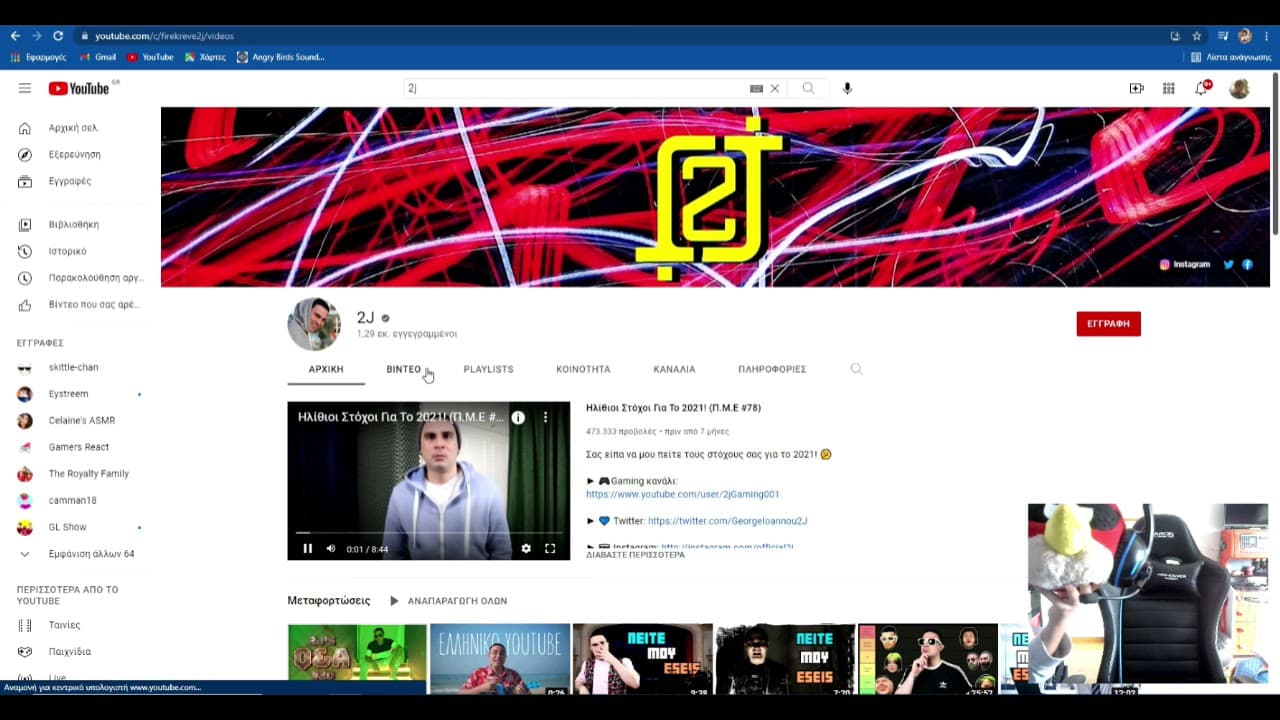The image size is (1280, 720).
Task: Go to Αρχική σελ. in sidebar
Action: coord(72,128)
